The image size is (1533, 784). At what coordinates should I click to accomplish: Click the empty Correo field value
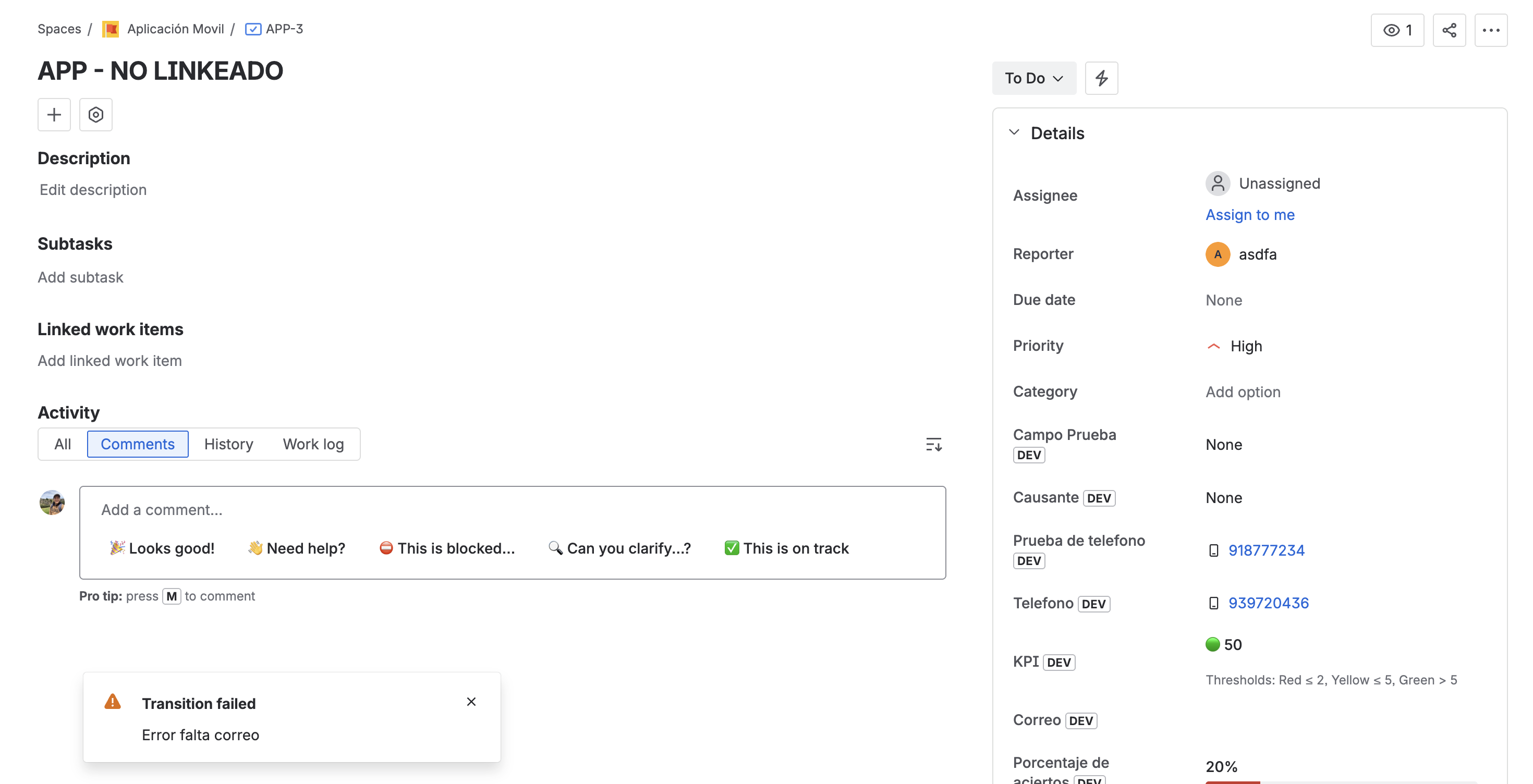[1341, 720]
